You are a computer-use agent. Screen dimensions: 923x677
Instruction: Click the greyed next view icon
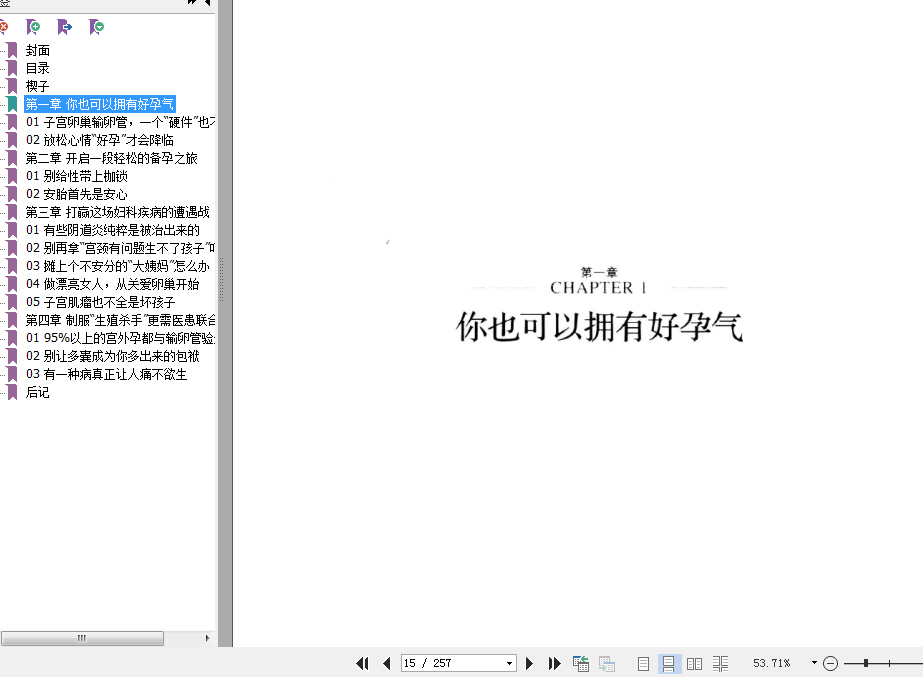click(607, 663)
